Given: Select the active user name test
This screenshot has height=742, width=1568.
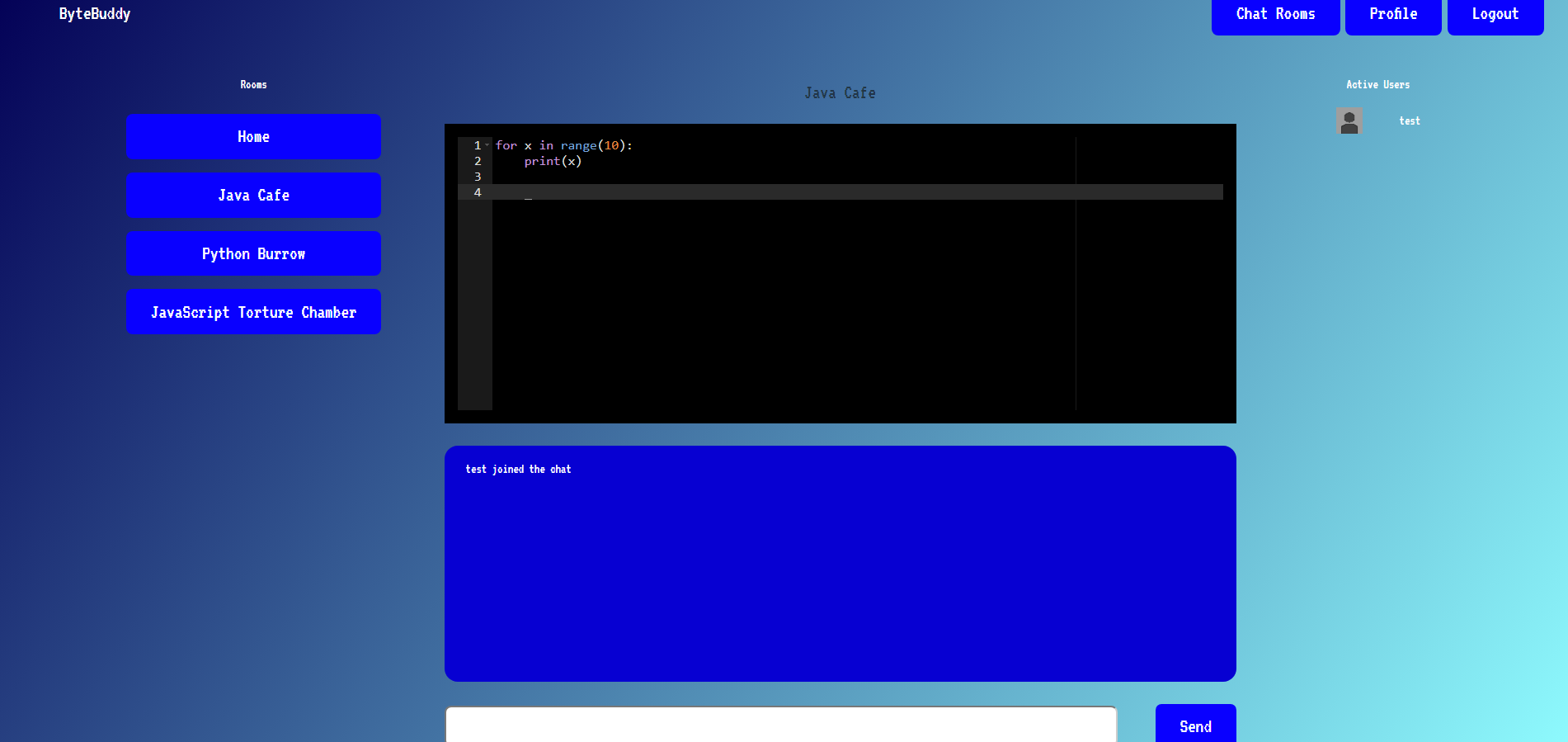Looking at the screenshot, I should click(1409, 121).
